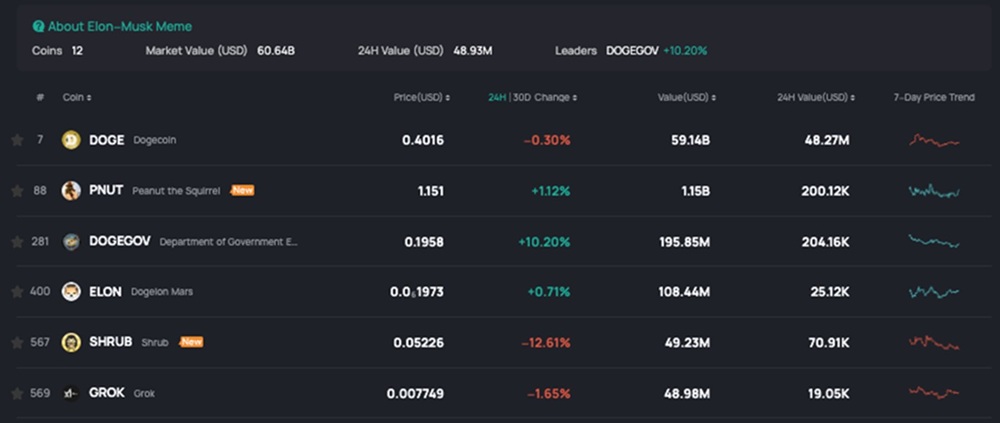Sort by 24H Value(USD) column header
Viewport: 1000px width, 423px height.
click(x=816, y=98)
